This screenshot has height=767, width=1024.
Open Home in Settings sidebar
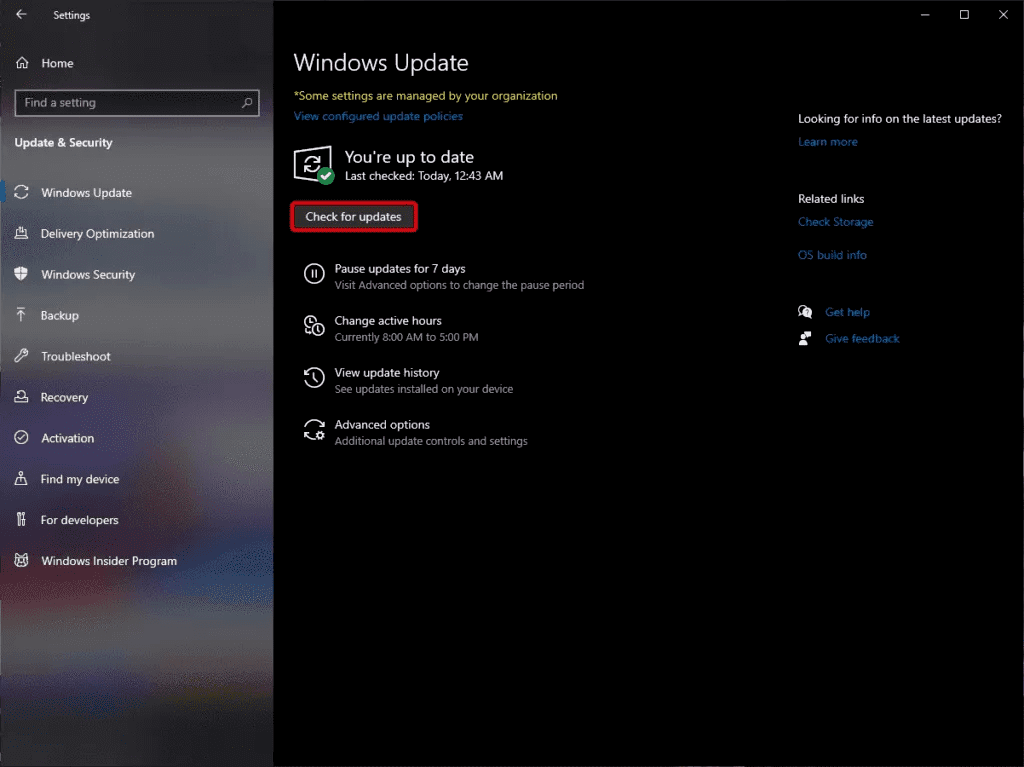(57, 63)
